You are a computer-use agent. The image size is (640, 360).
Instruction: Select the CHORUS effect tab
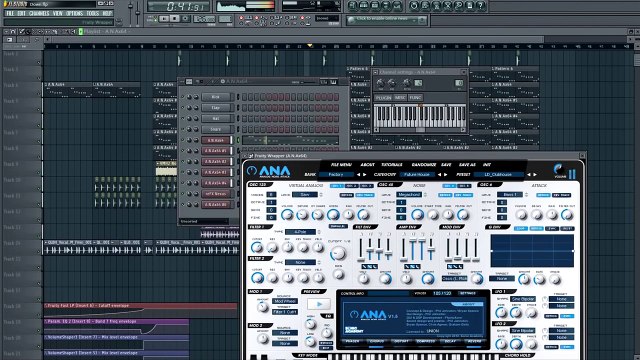(x=376, y=341)
